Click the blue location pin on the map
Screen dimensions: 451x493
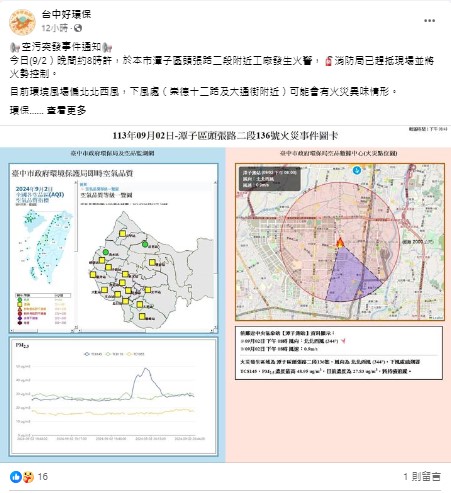(x=357, y=170)
